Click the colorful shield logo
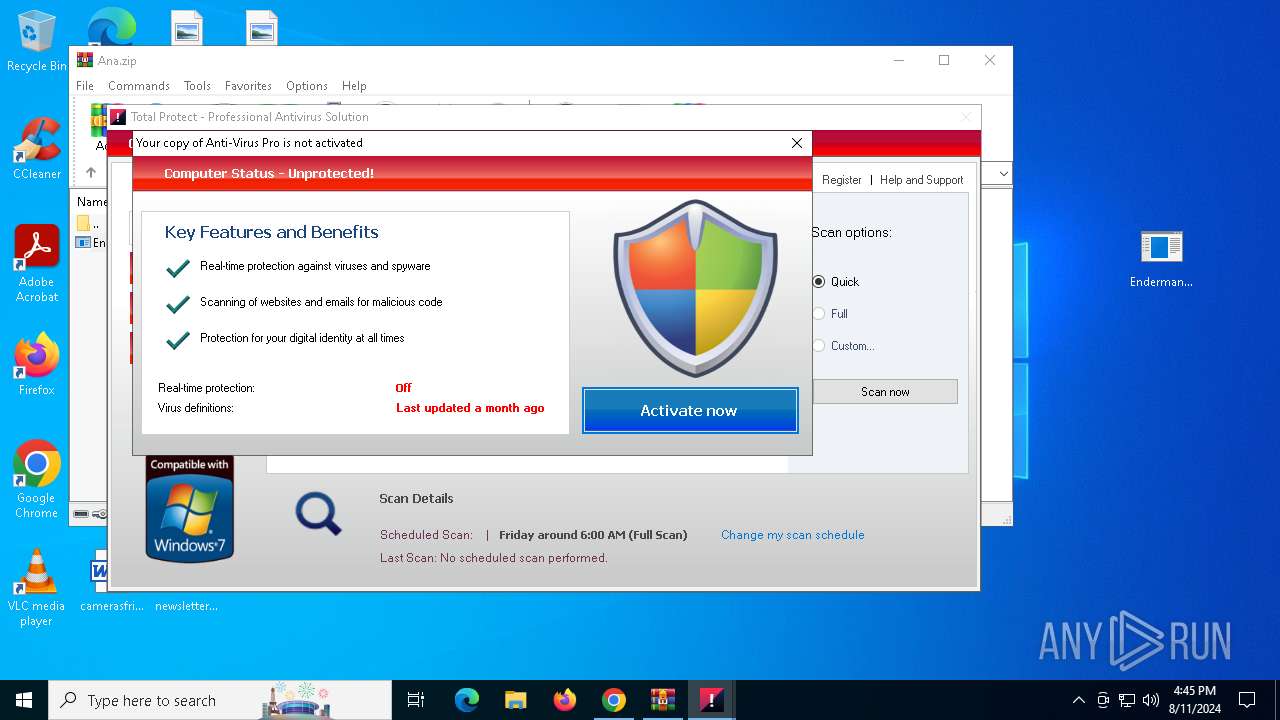 coord(695,288)
